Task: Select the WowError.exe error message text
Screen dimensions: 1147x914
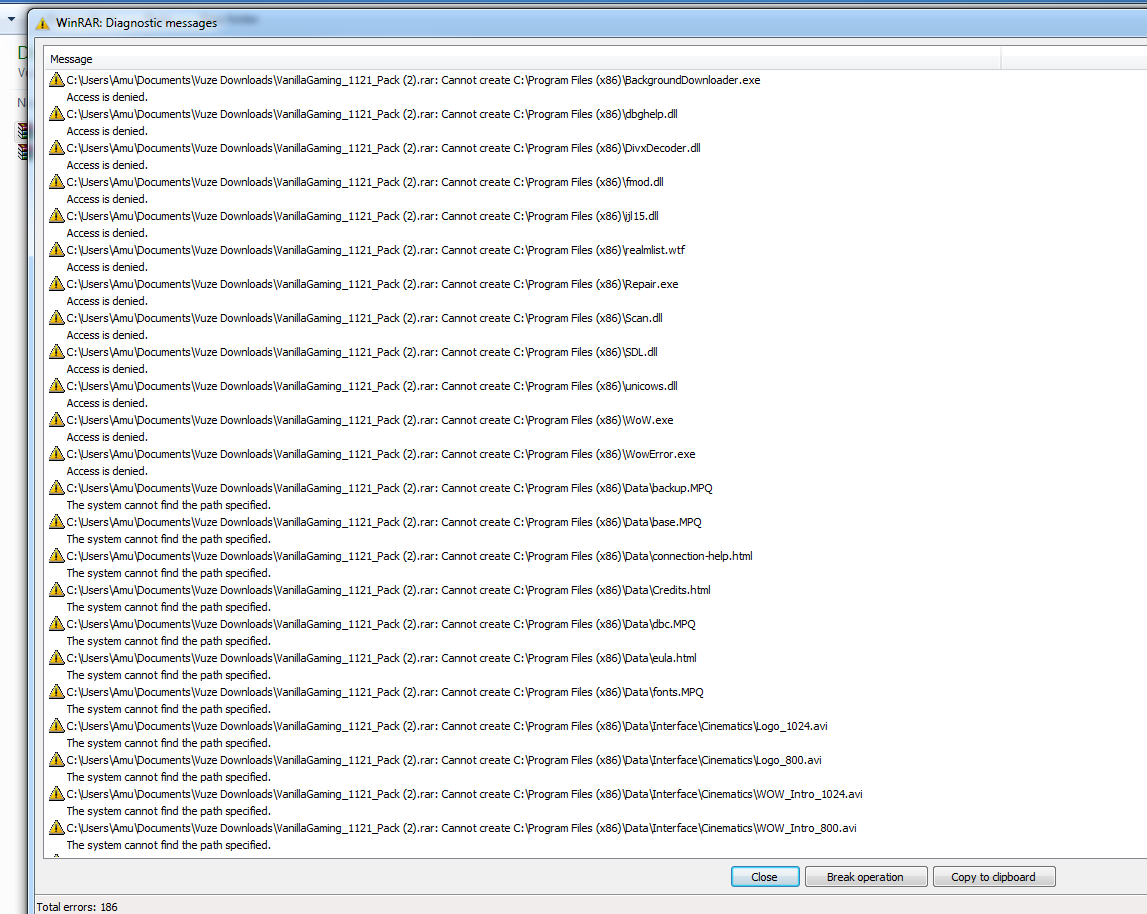Action: [x=381, y=454]
